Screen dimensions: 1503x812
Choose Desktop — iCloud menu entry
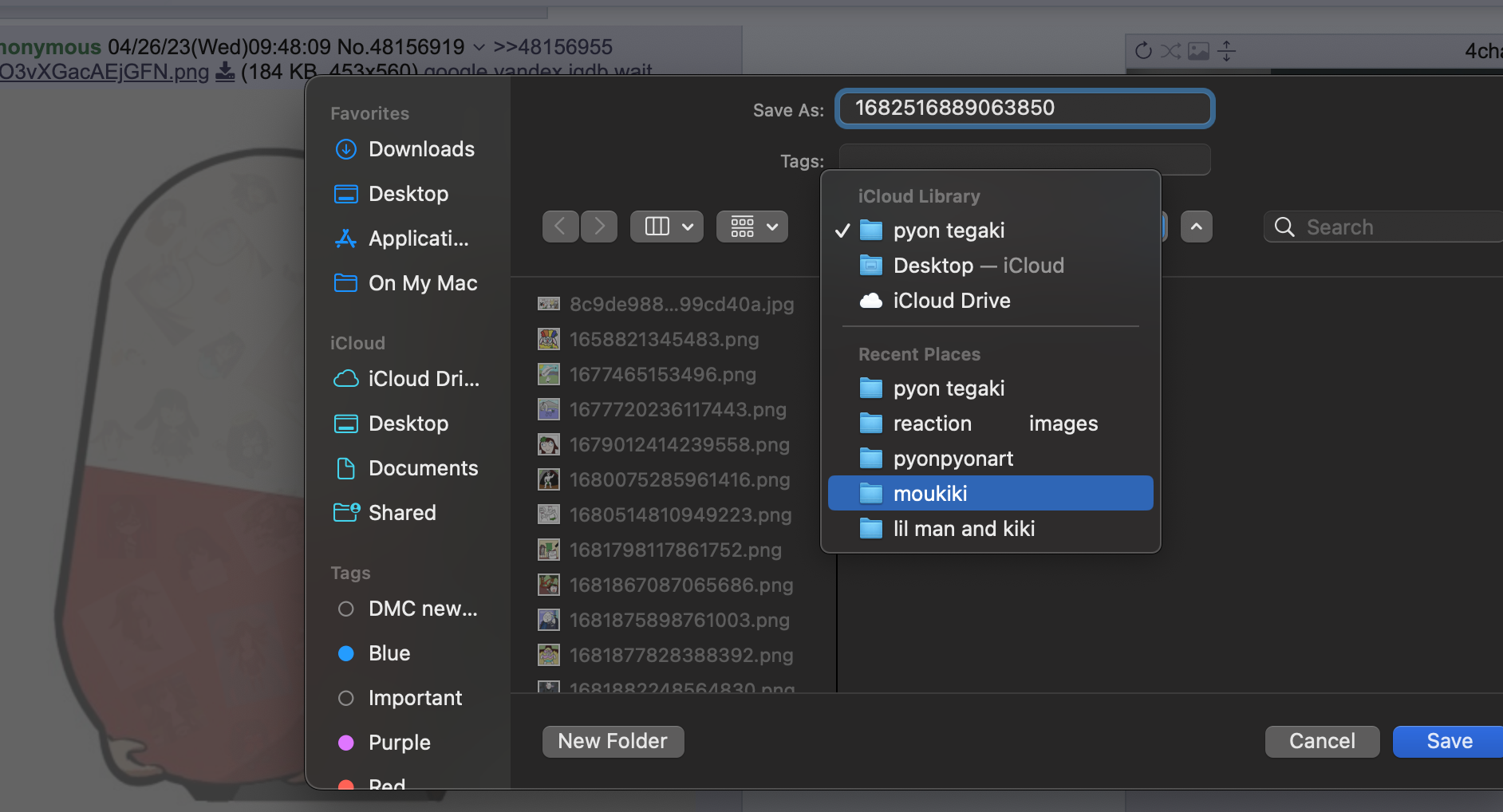(991, 266)
